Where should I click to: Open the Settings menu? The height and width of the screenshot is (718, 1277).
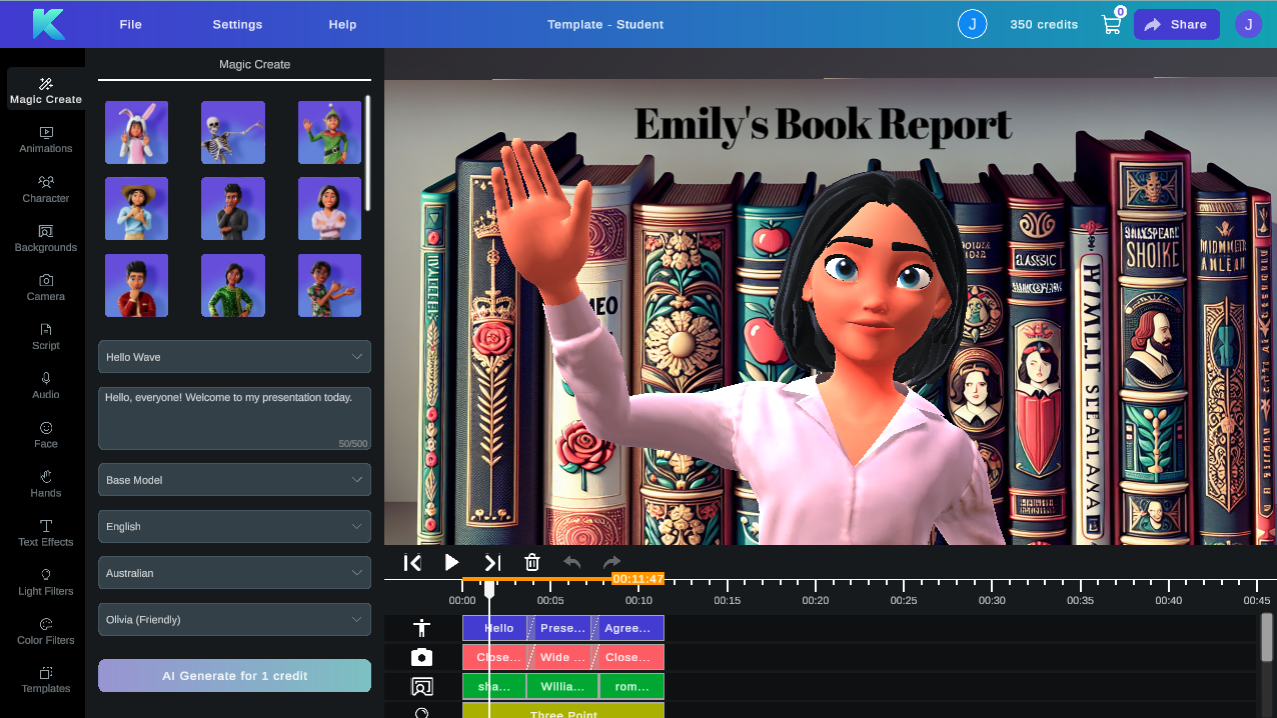(x=237, y=24)
